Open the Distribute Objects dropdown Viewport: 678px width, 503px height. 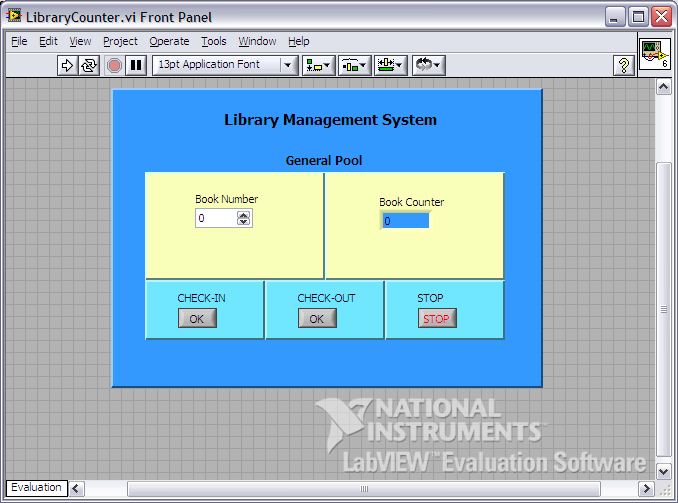[x=355, y=65]
